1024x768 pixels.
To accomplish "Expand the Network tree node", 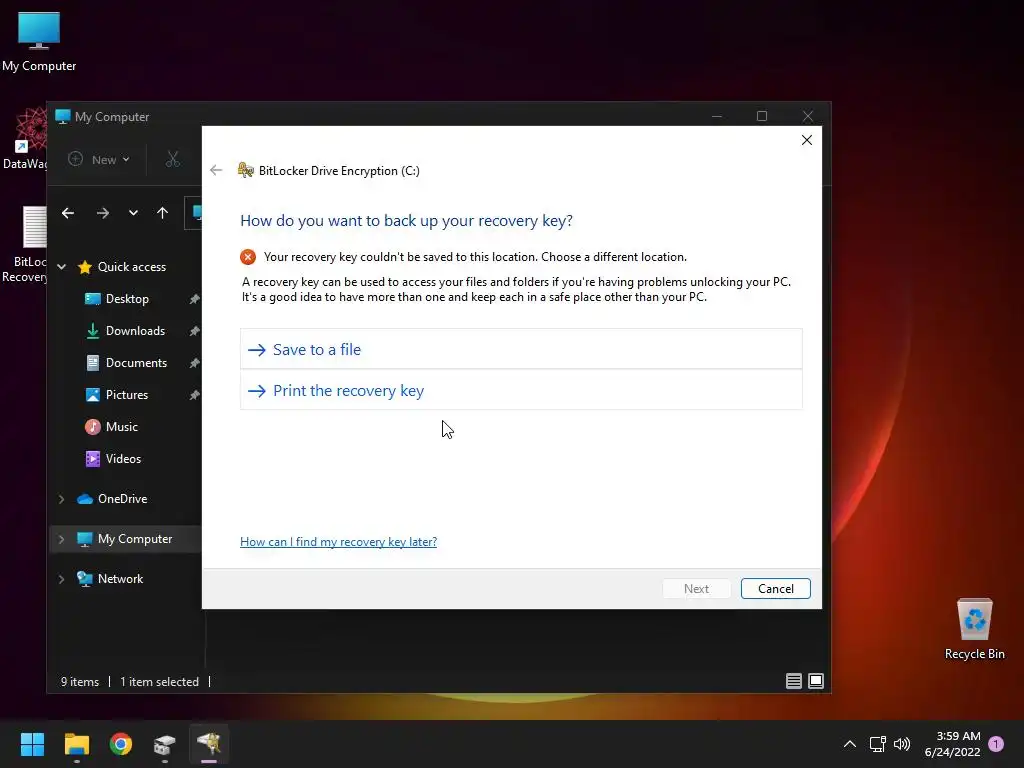I will [x=61, y=579].
